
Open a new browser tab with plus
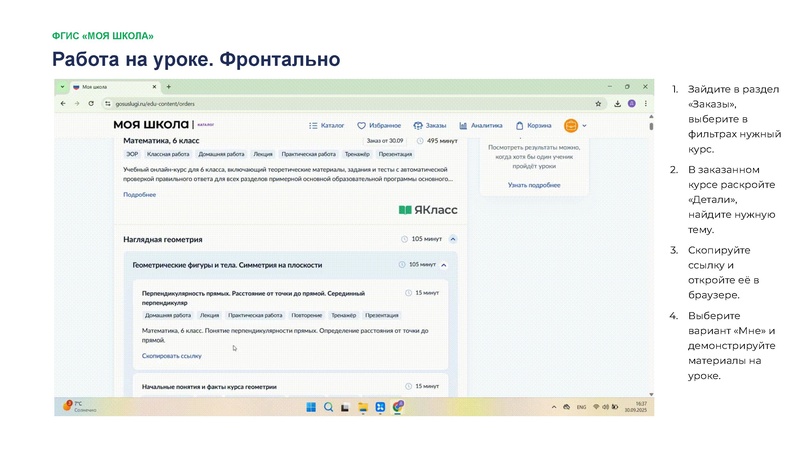(x=169, y=87)
